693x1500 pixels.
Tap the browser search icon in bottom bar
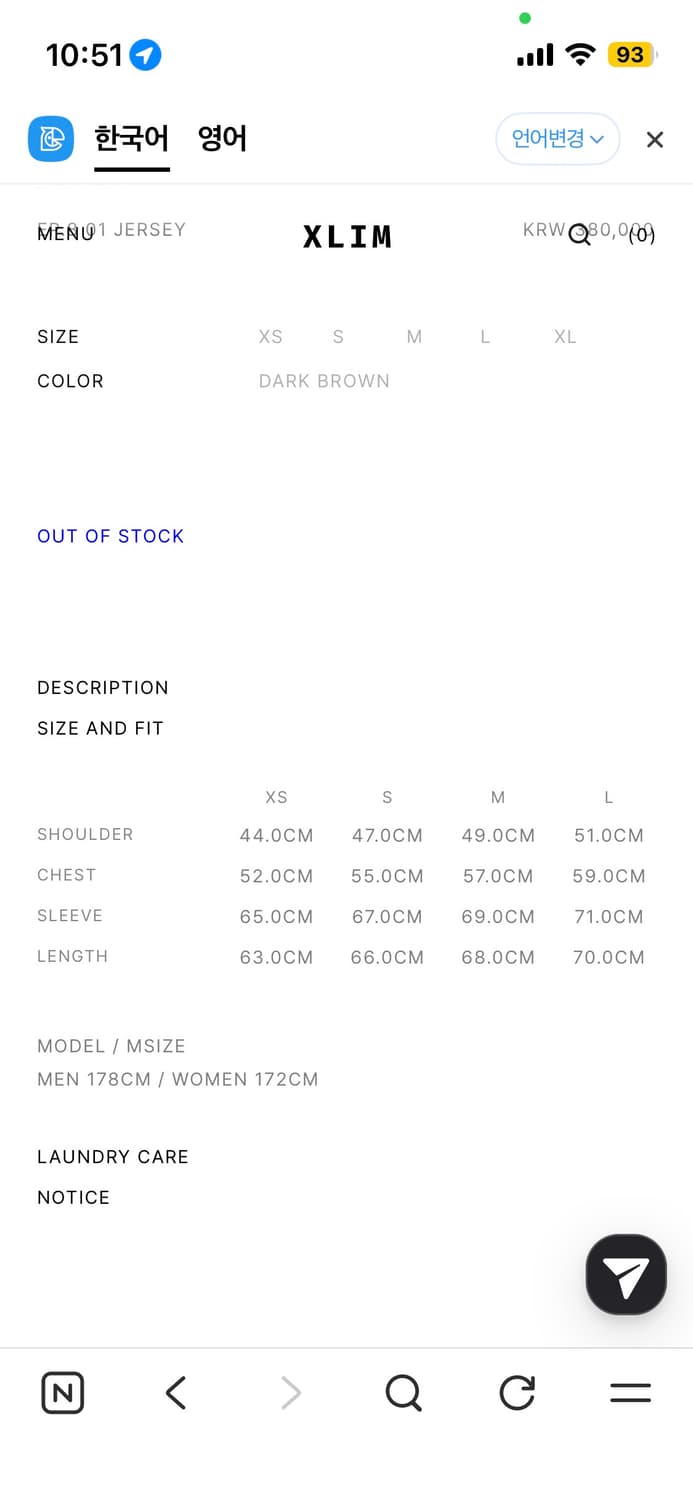[x=403, y=1393]
